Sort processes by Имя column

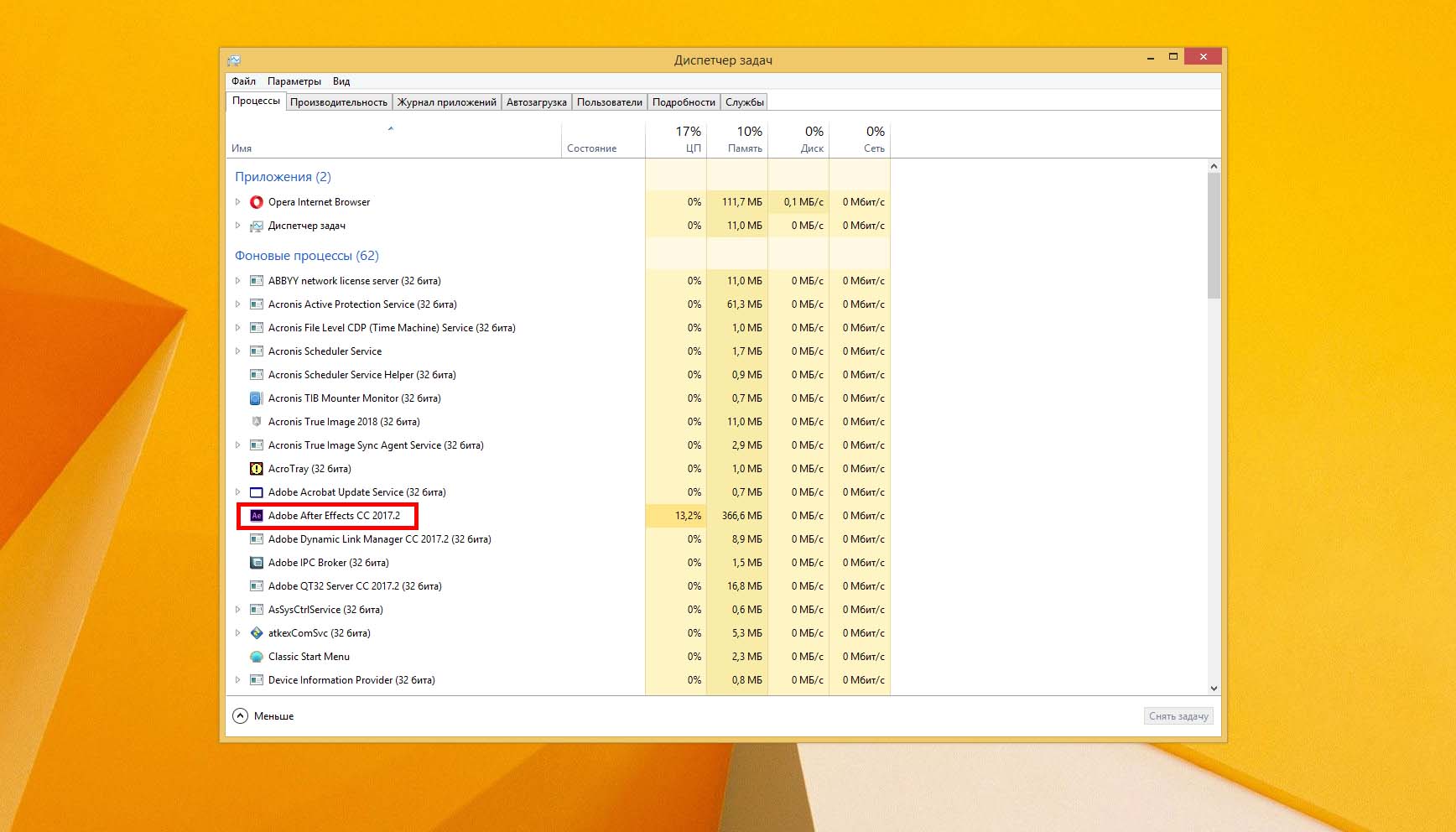coord(393,140)
